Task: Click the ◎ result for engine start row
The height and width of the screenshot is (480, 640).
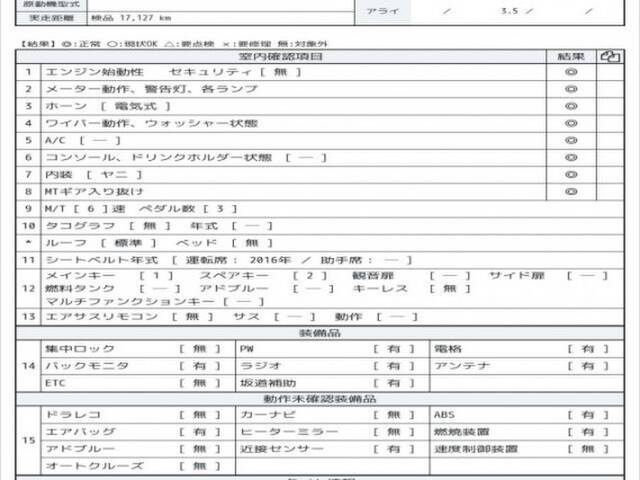Action: point(571,73)
